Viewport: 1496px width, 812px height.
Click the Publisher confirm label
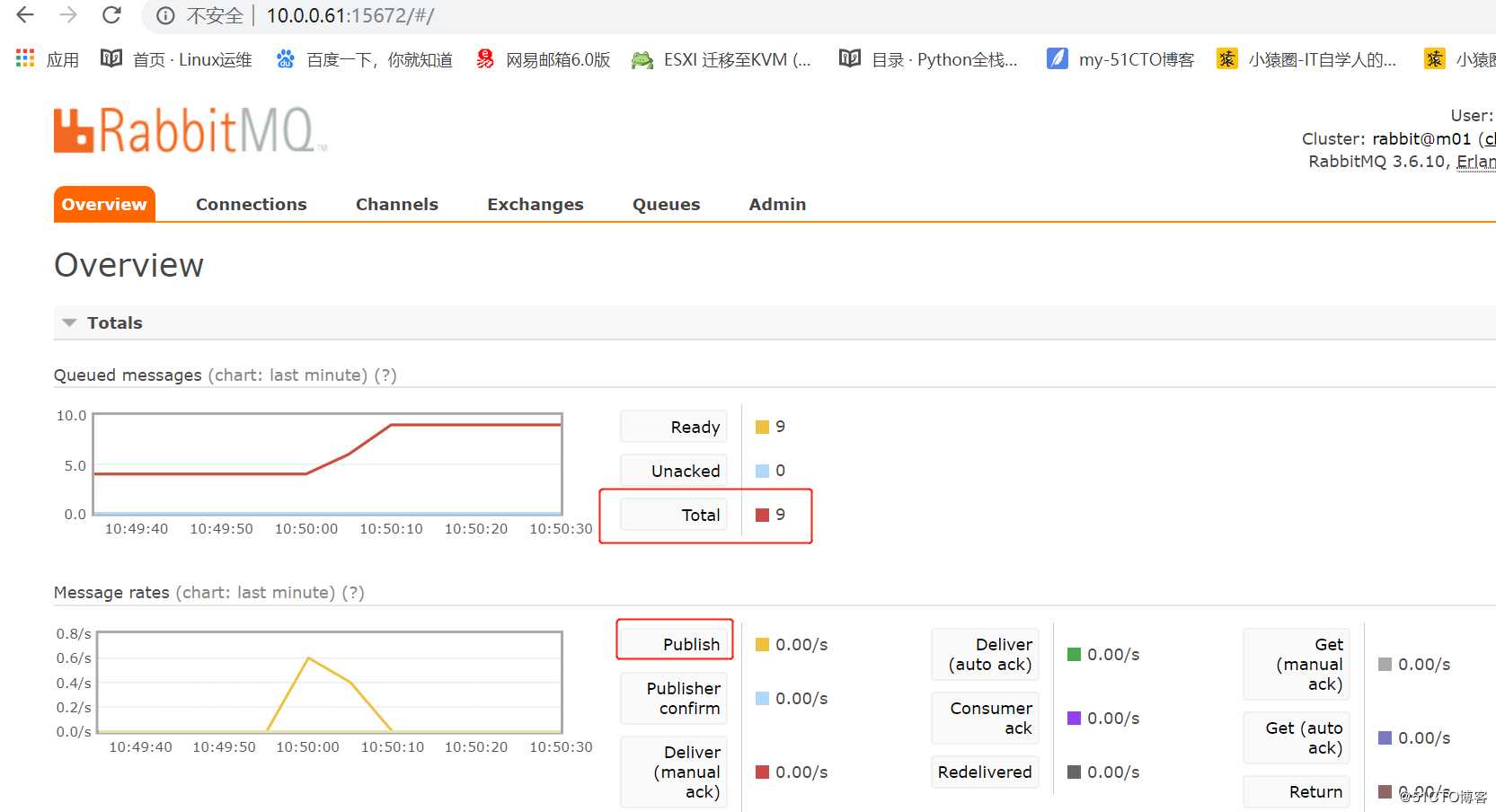coord(674,698)
